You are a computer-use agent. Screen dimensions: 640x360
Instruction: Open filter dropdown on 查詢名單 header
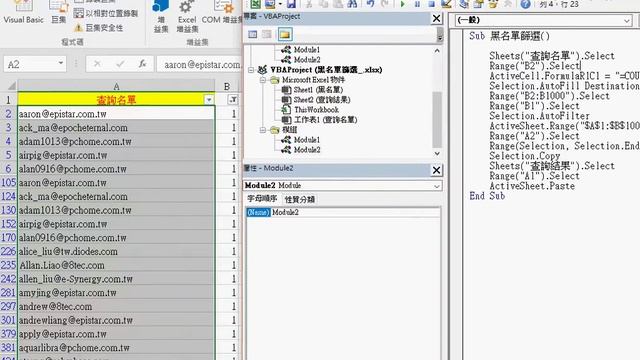click(x=209, y=100)
